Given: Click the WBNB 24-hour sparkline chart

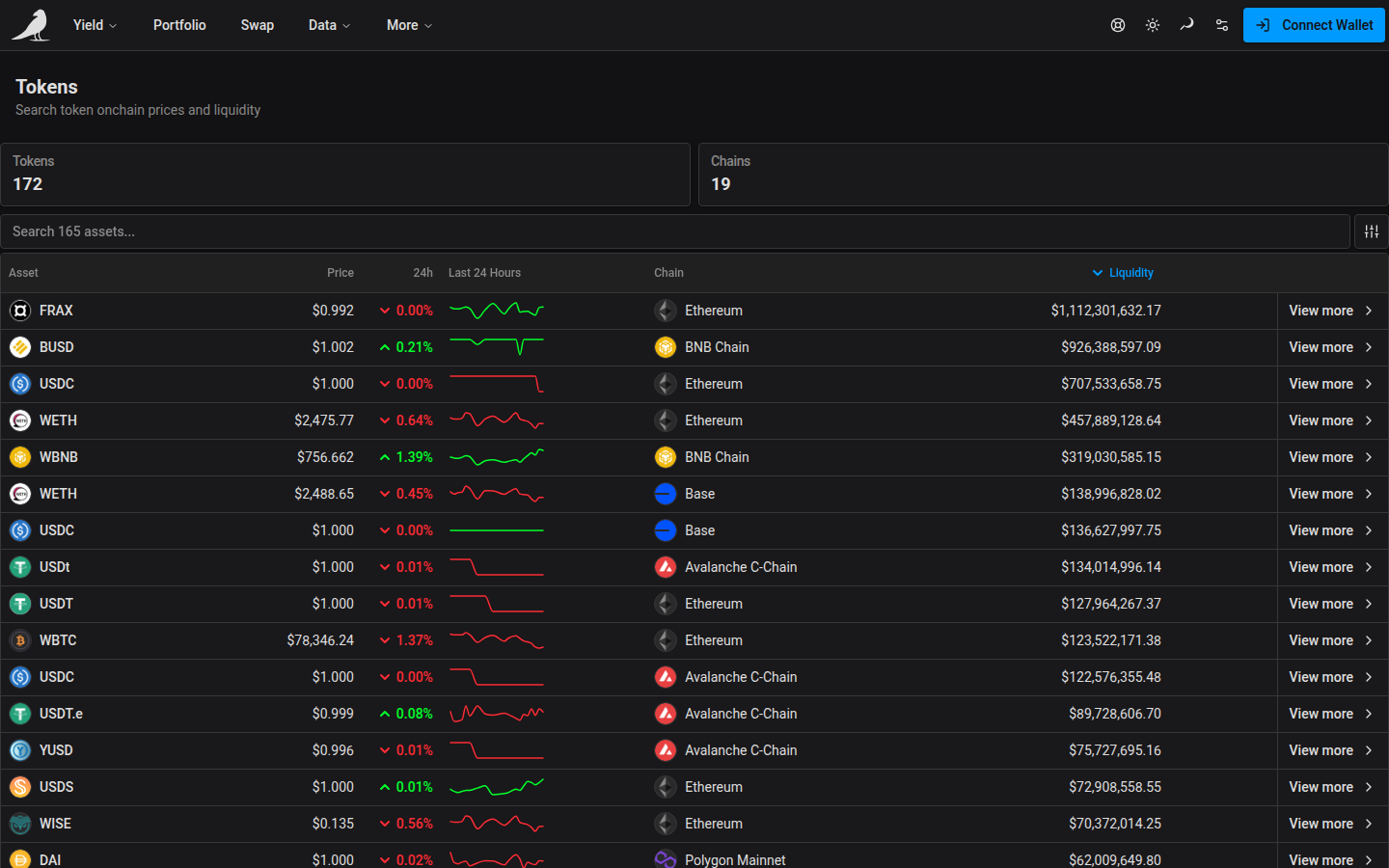Looking at the screenshot, I should point(497,457).
